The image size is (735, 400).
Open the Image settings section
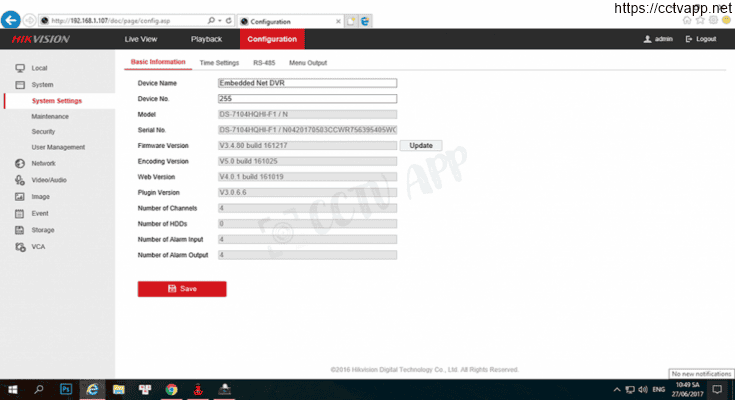point(40,196)
